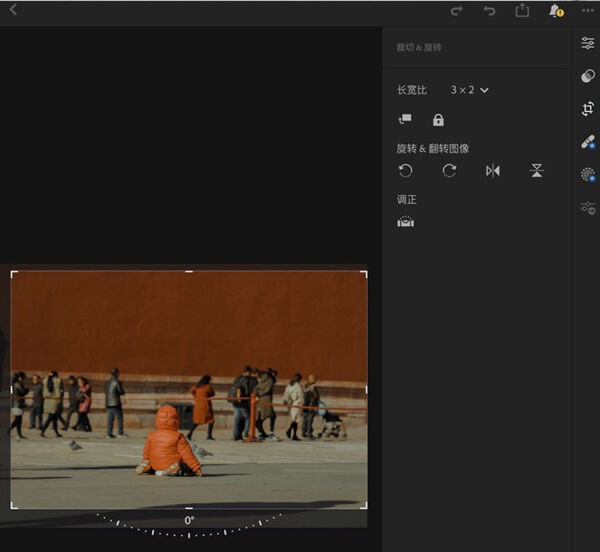This screenshot has height=552, width=600.
Task: Open the share/export icon
Action: point(522,10)
